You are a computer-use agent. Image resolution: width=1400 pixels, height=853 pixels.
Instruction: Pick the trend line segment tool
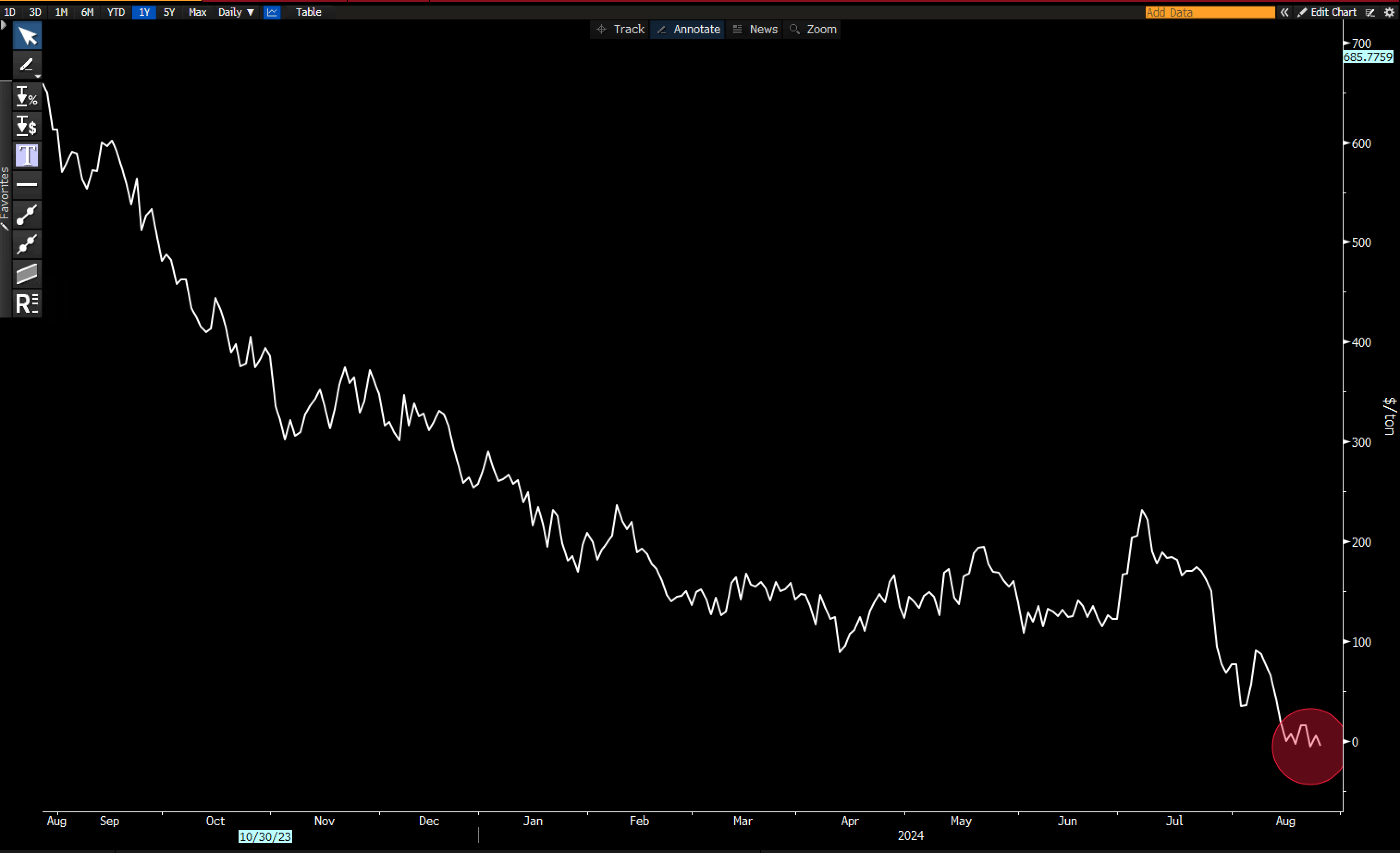(27, 215)
